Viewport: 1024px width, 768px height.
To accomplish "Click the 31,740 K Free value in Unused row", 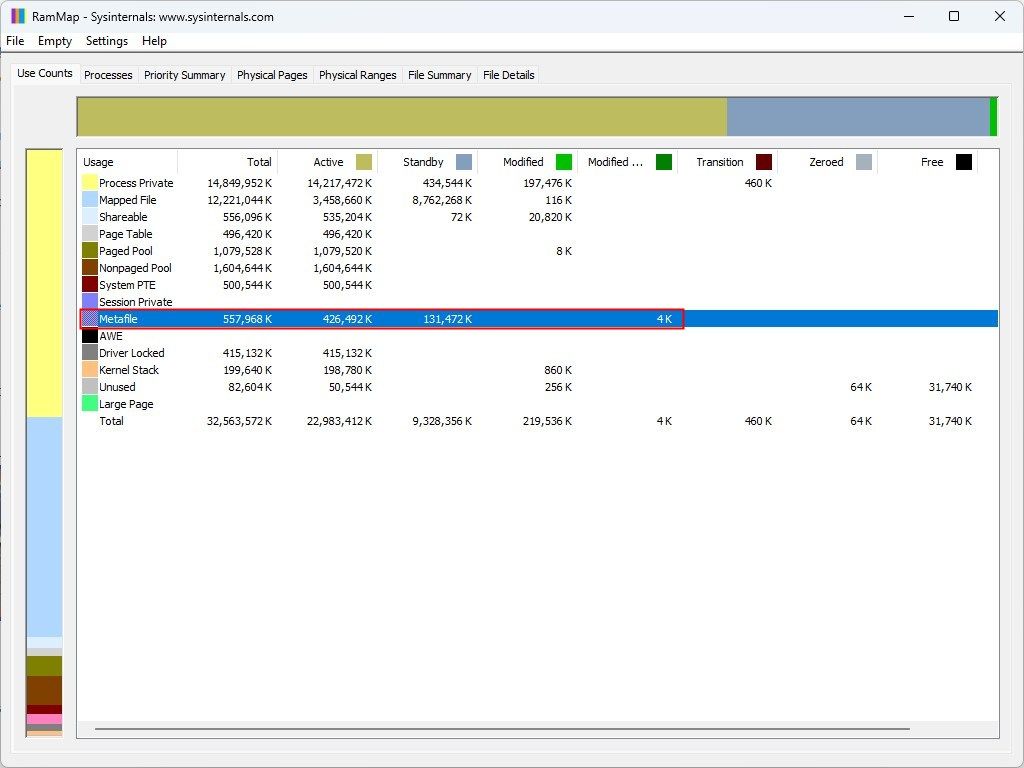I will click(950, 387).
